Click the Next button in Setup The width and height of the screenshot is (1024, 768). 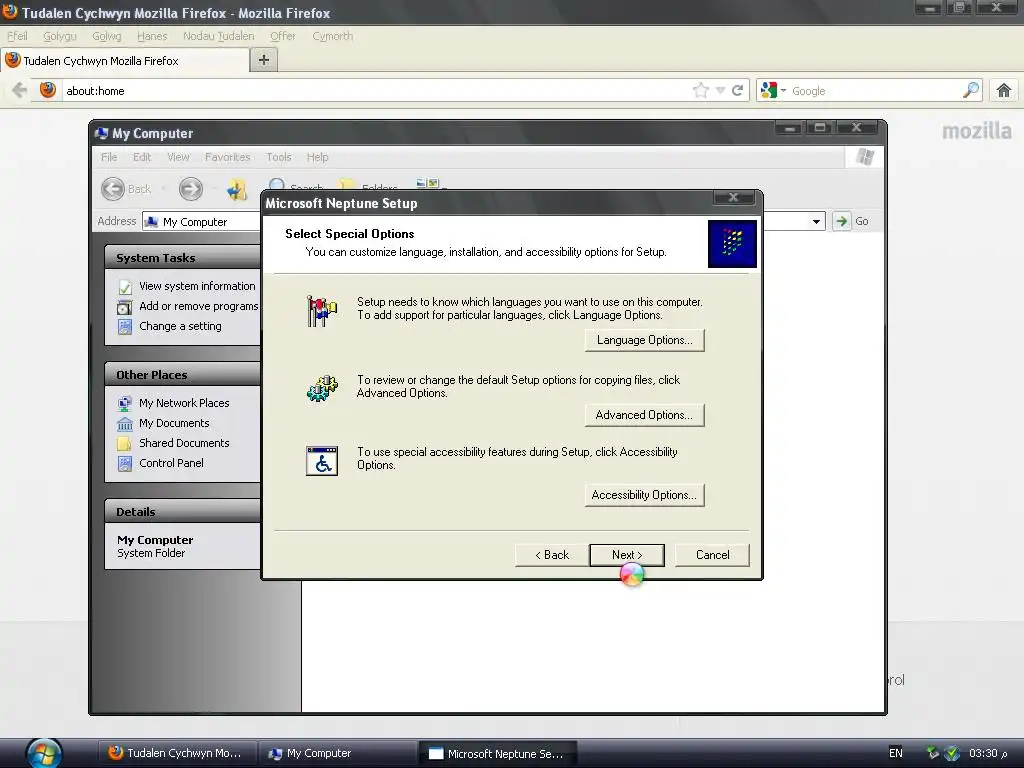(x=627, y=555)
